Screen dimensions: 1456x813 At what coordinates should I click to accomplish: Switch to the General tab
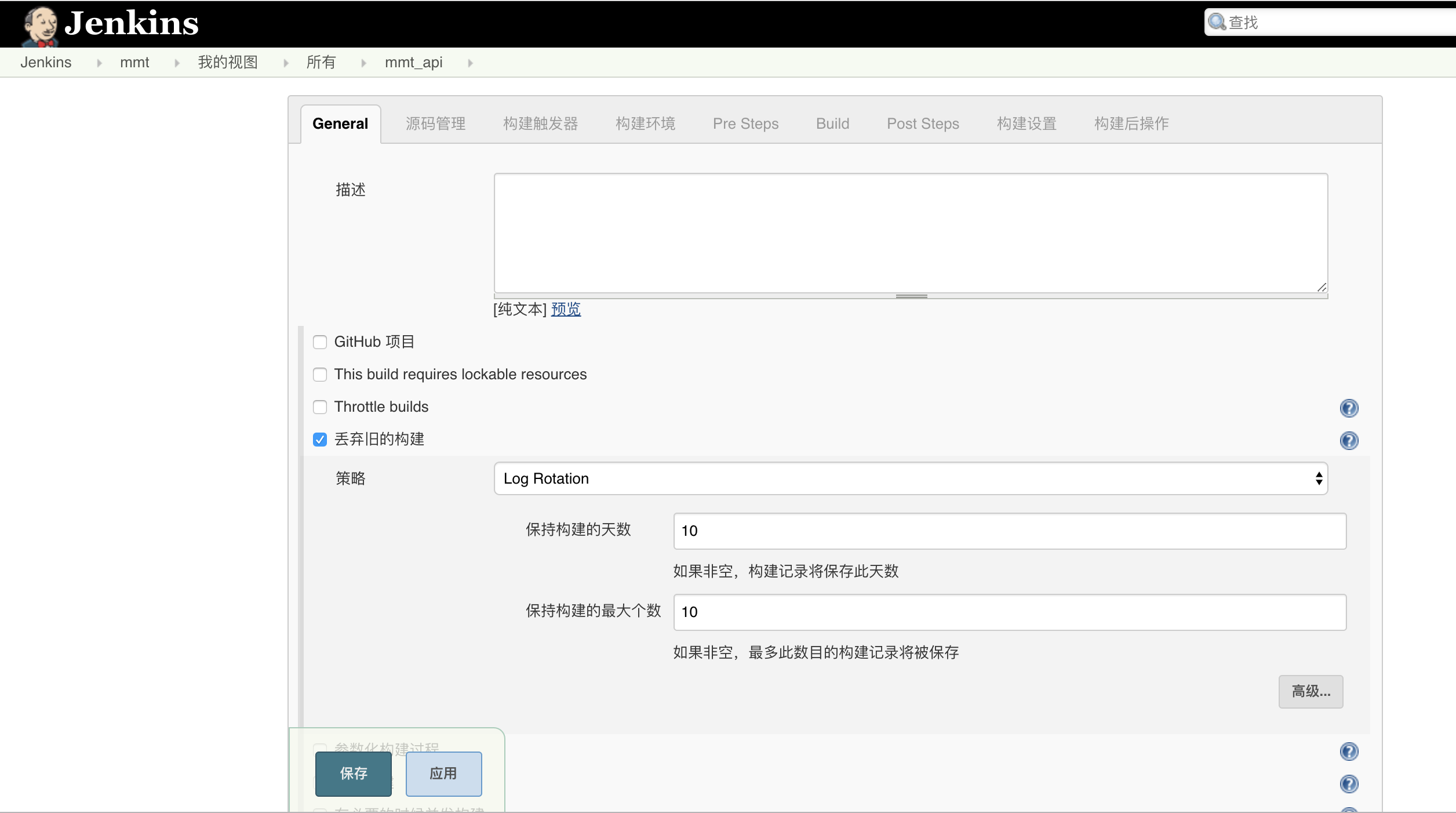340,124
